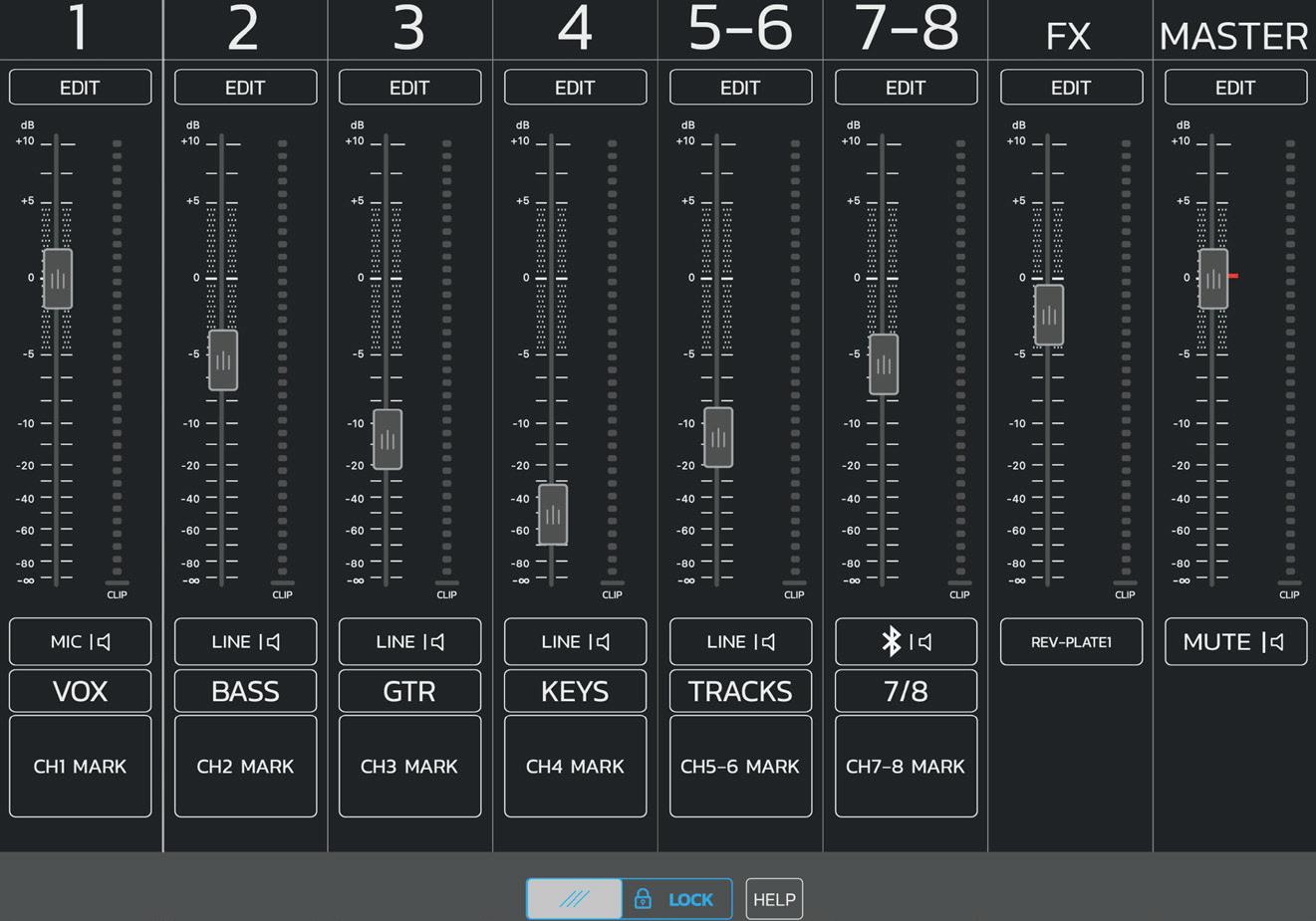
Task: Open EDIT for the FX channel
Action: point(1072,87)
